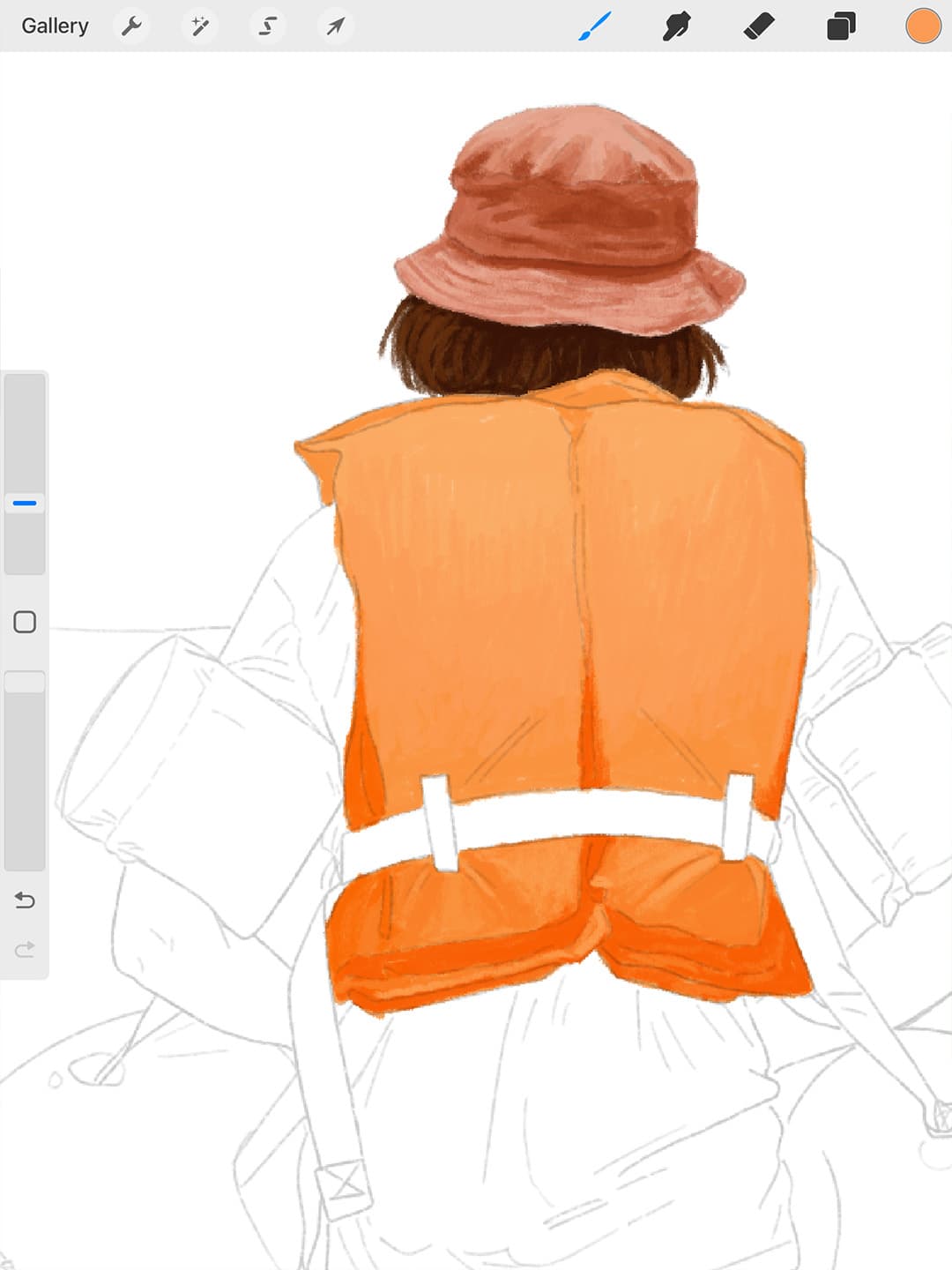Open the Gallery
This screenshot has width=952, height=1270.
(x=55, y=26)
